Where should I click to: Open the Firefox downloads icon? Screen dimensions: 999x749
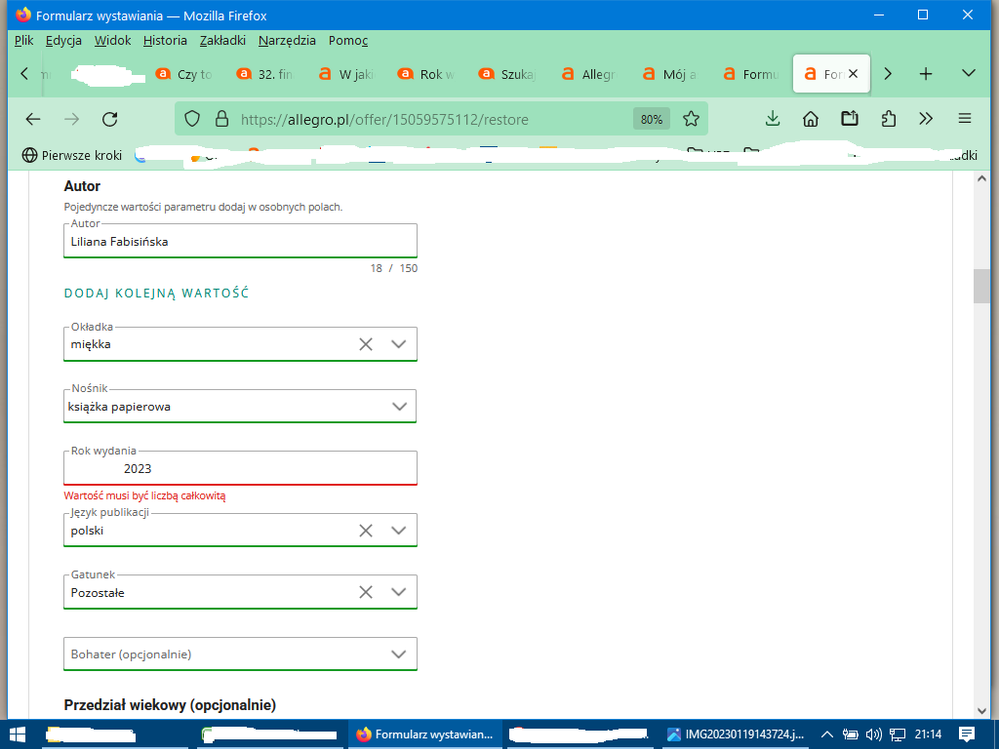tap(772, 119)
